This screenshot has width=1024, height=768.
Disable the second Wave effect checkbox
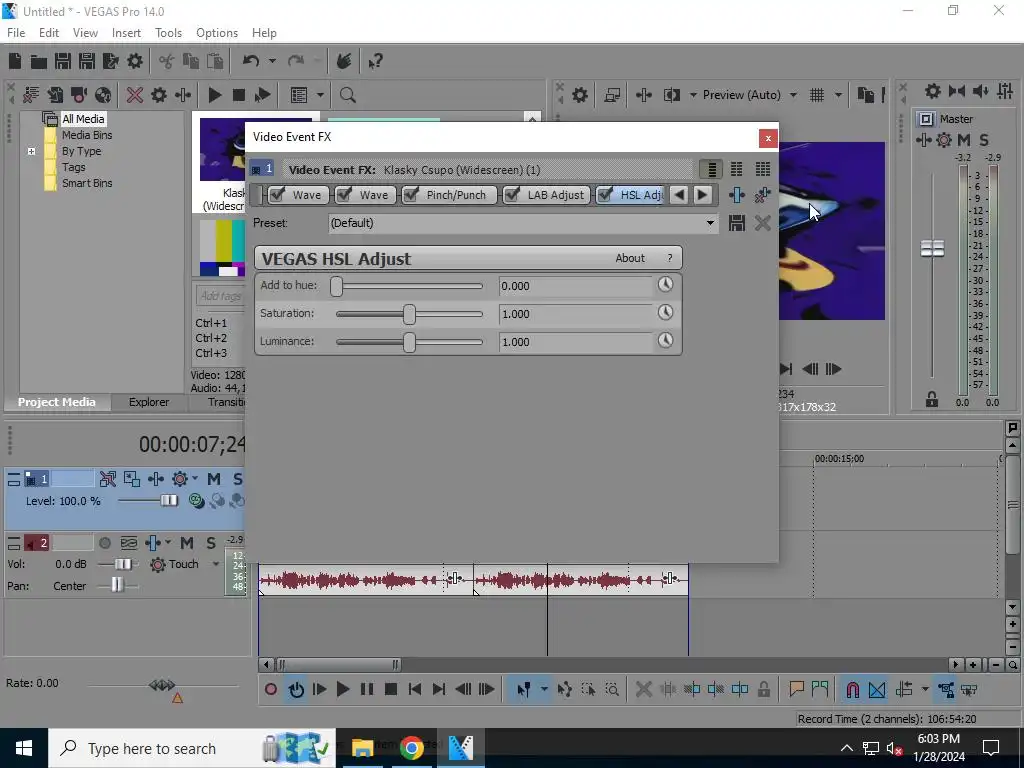coord(344,195)
